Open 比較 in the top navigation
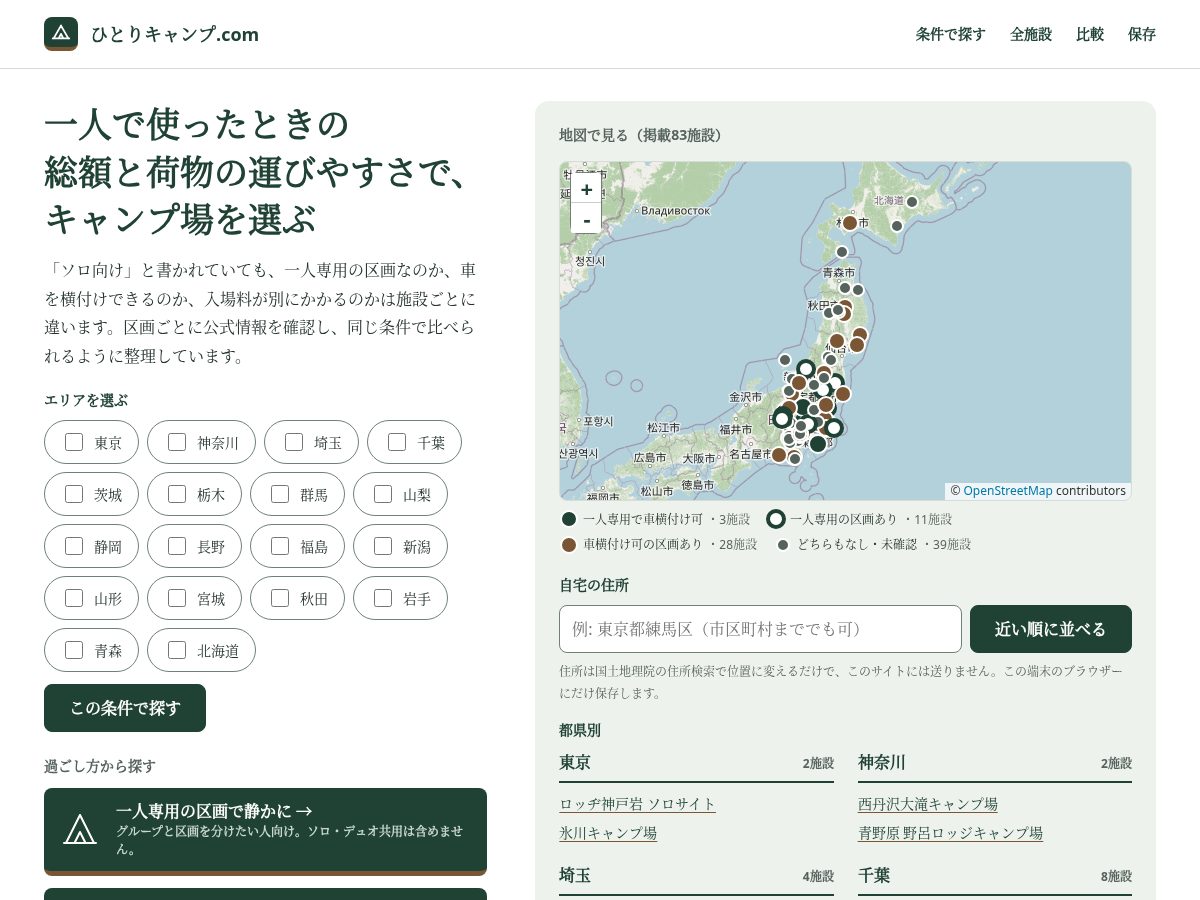 [1090, 34]
